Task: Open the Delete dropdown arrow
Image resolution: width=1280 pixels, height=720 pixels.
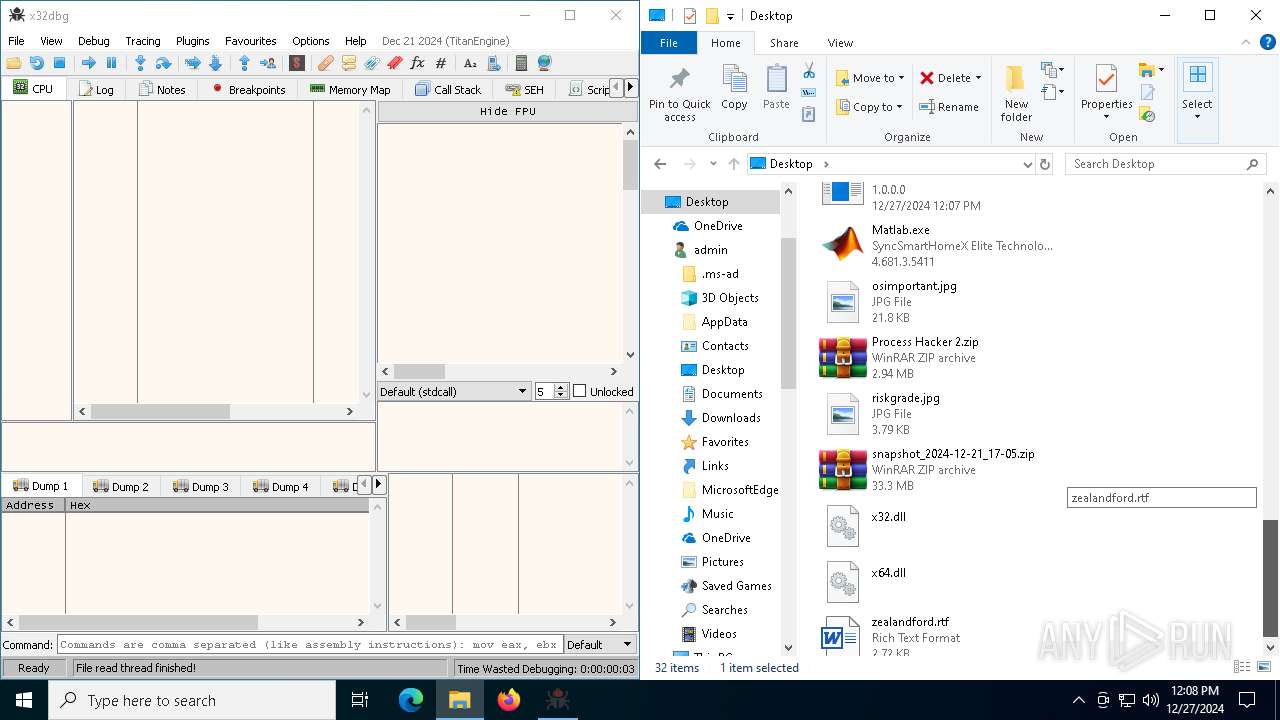Action: (978, 78)
